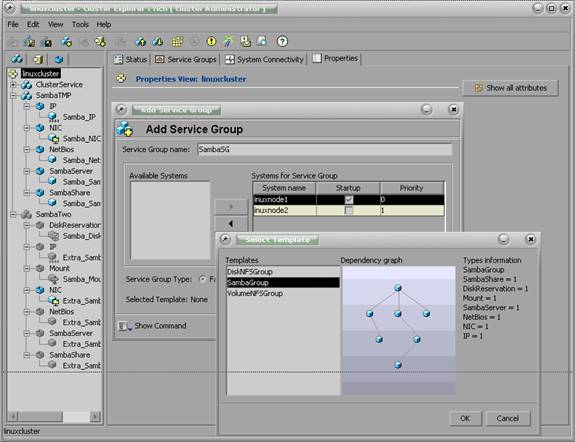
Task: Click the tree scrollbar left arrow
Action: click(13, 417)
